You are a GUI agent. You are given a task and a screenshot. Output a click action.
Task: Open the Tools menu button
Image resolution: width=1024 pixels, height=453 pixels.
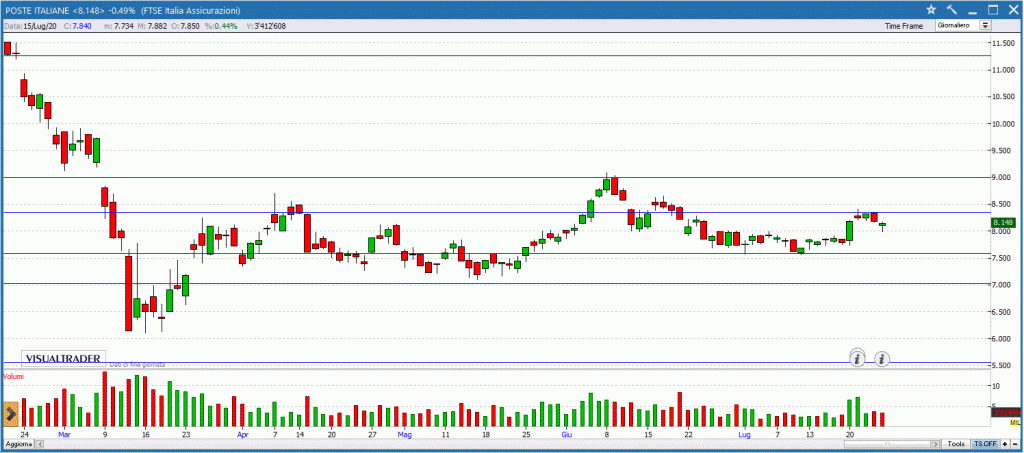pos(956,444)
